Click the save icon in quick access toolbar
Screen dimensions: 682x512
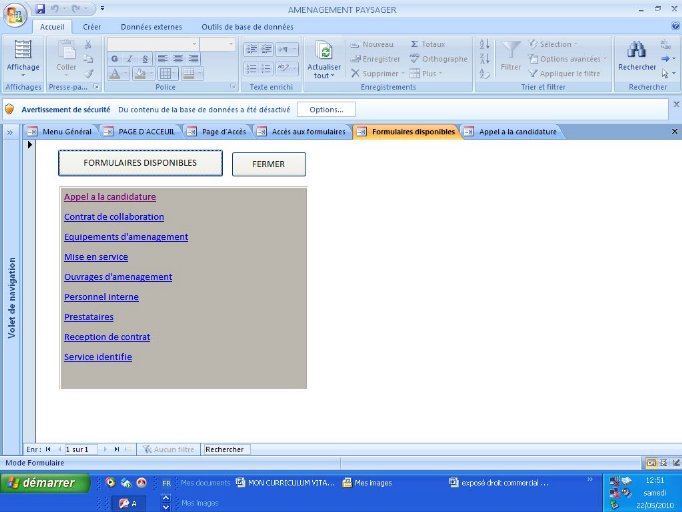pos(40,9)
